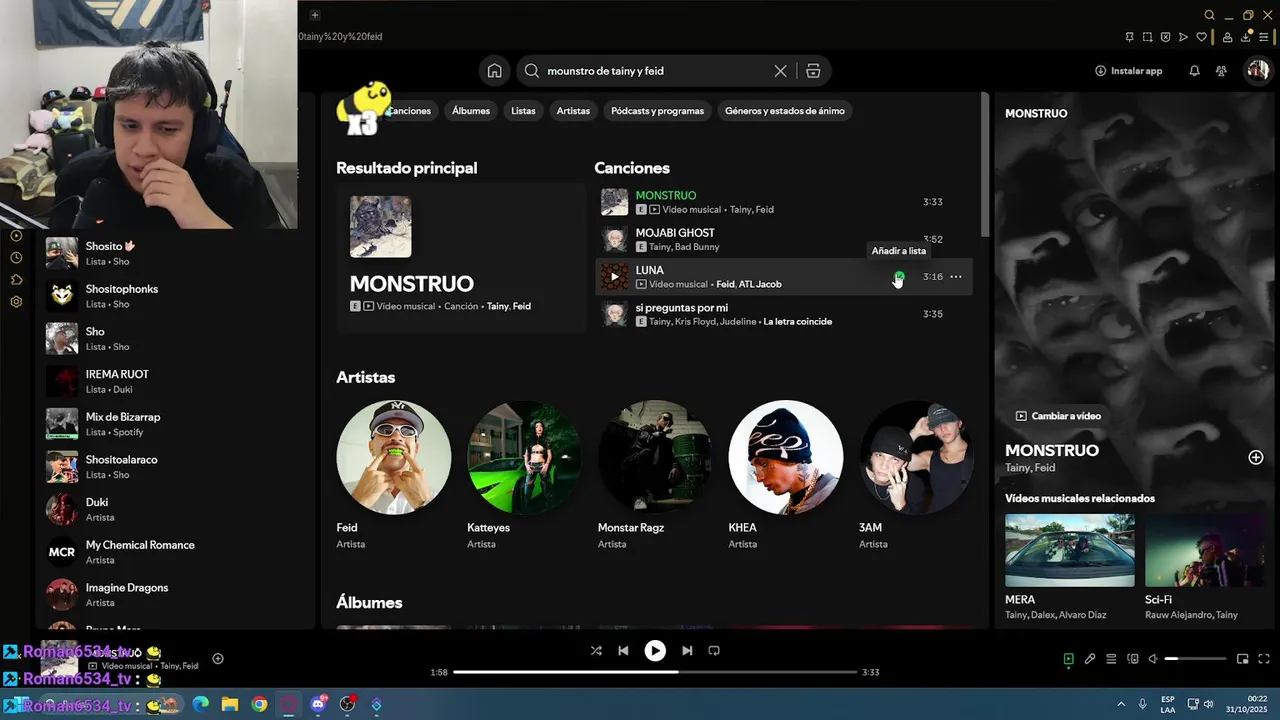Adjust the Spotify volume slider
This screenshot has width=1280, height=720.
[1195, 659]
